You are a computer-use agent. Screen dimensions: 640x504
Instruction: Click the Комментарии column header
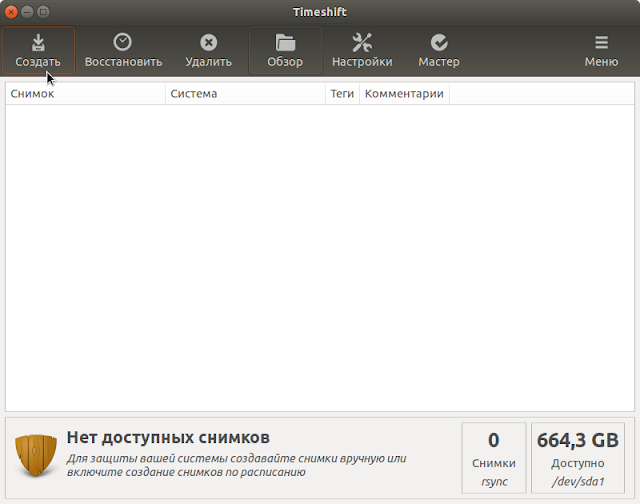click(404, 93)
